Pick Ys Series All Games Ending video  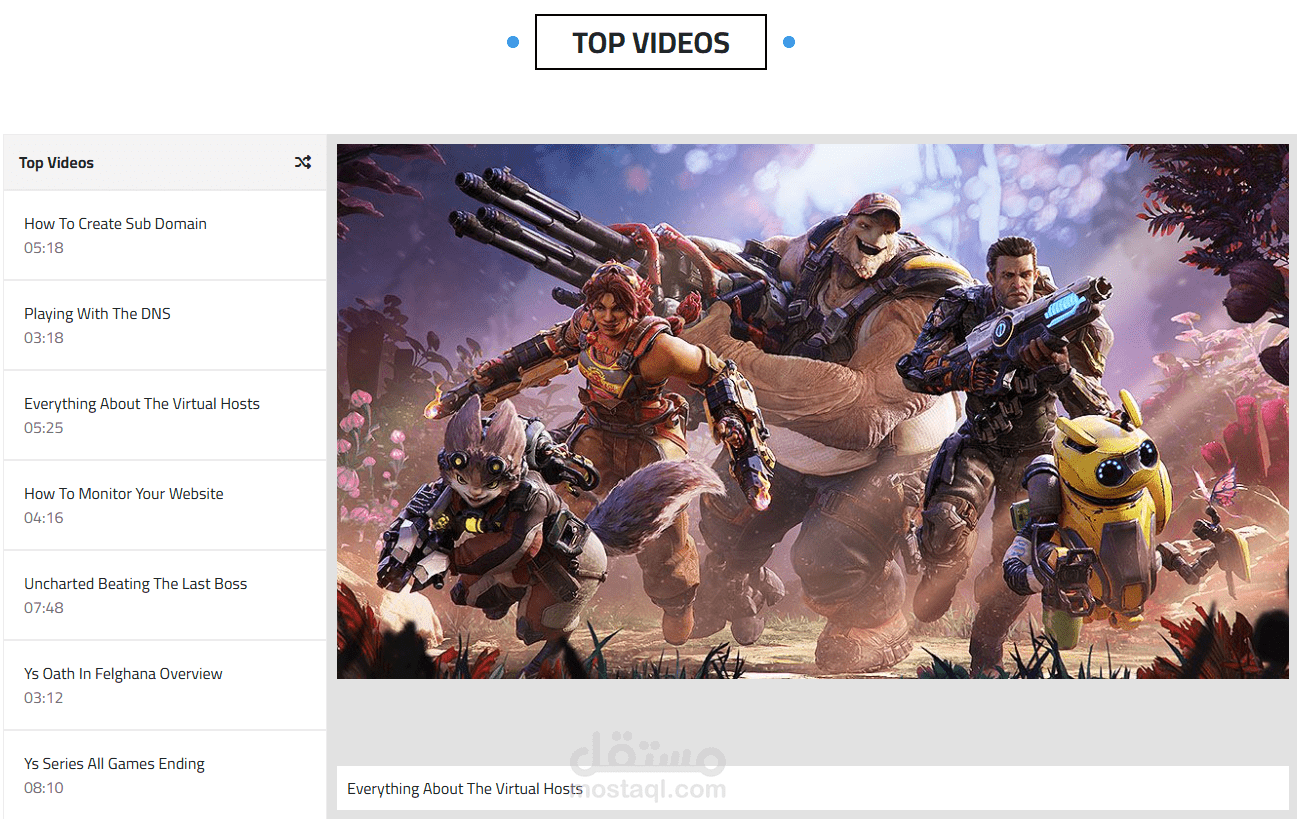[165, 775]
